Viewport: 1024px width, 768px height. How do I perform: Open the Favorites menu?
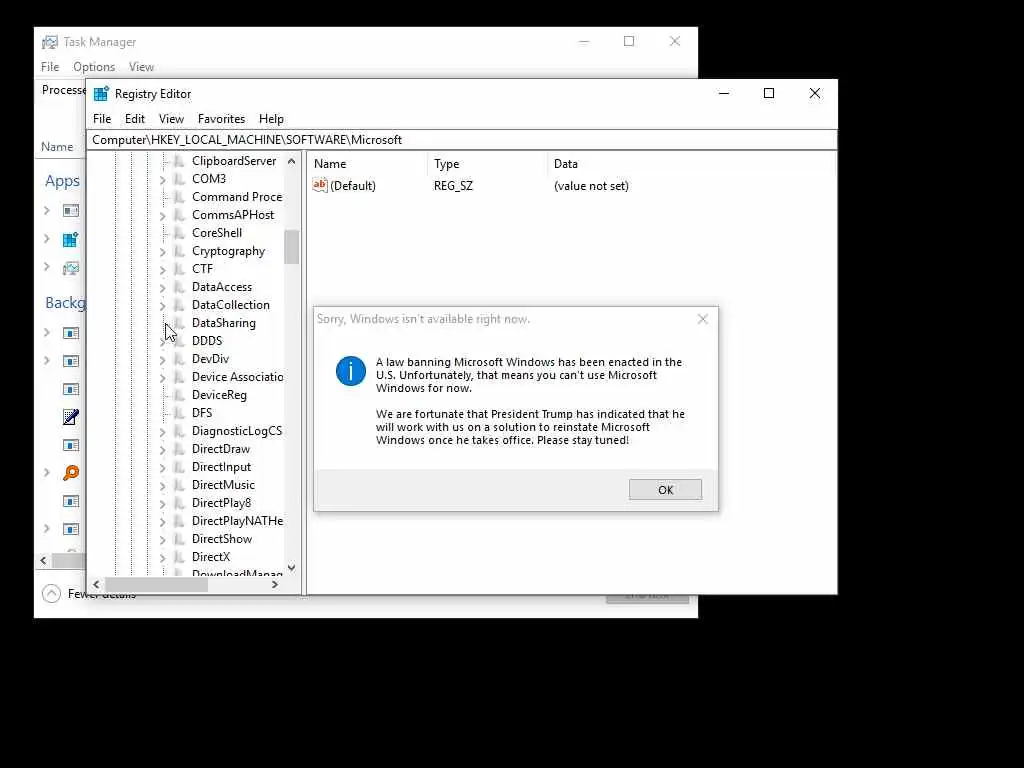(221, 119)
